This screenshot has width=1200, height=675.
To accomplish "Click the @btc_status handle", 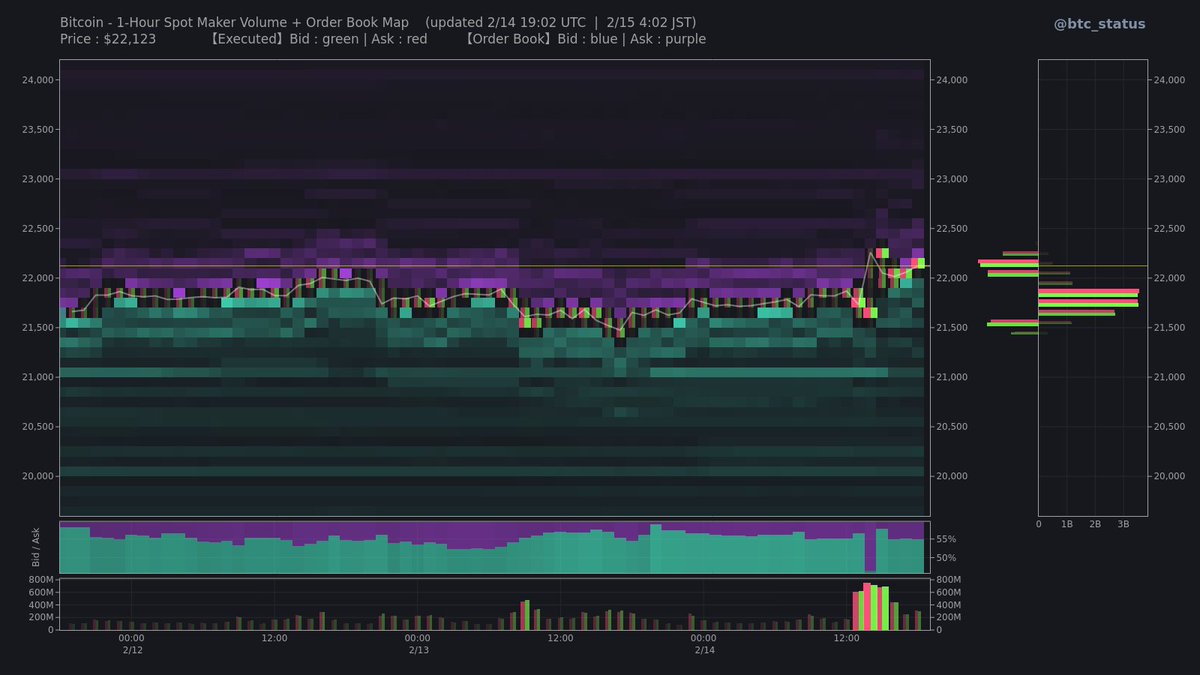I will click(x=1099, y=24).
